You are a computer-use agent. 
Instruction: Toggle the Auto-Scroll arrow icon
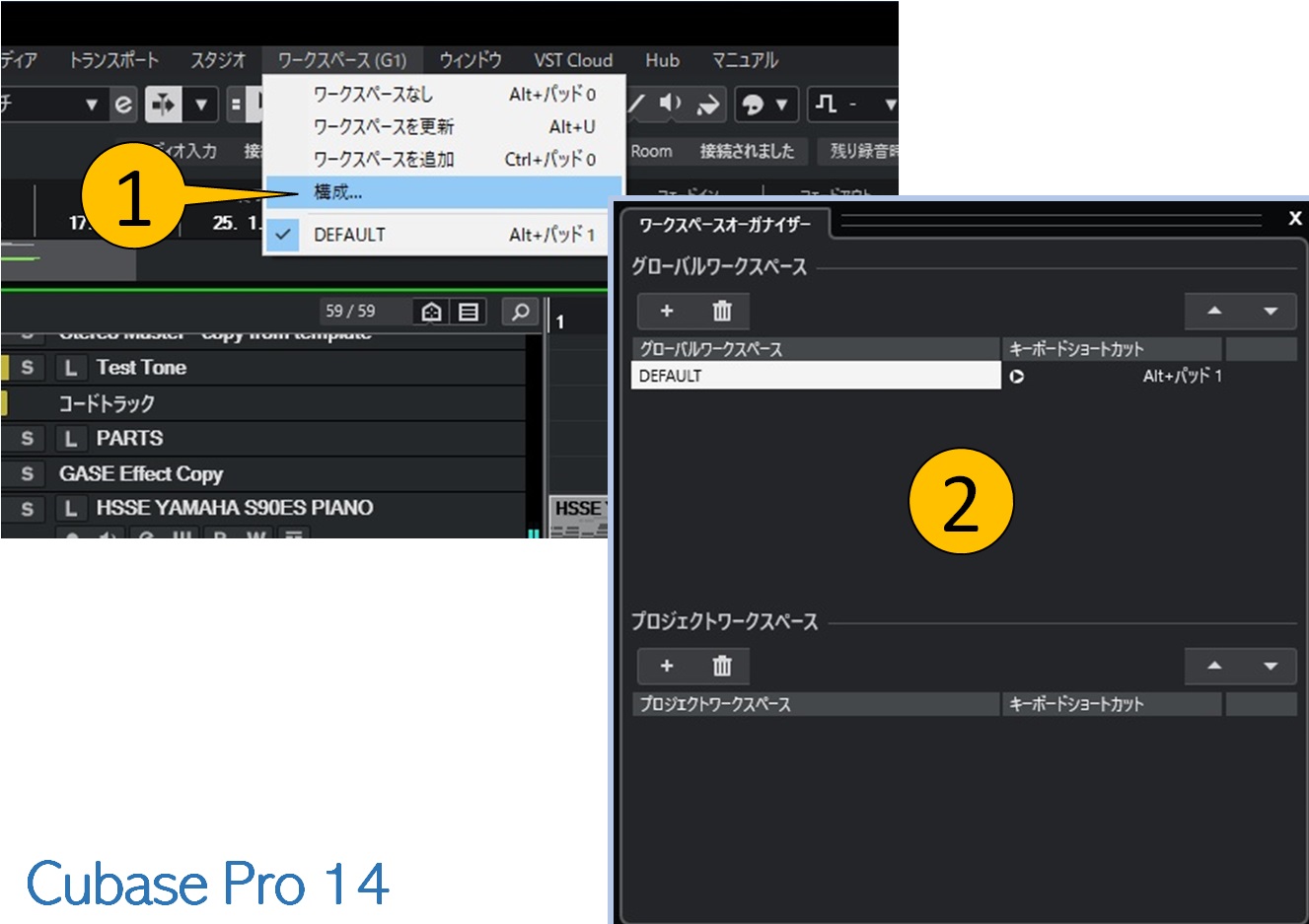point(709,103)
